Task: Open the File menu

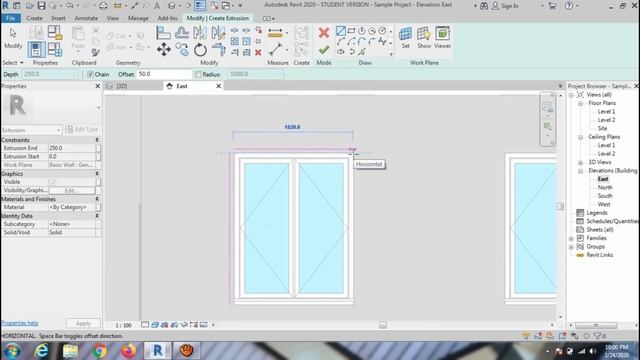Action: coord(11,18)
